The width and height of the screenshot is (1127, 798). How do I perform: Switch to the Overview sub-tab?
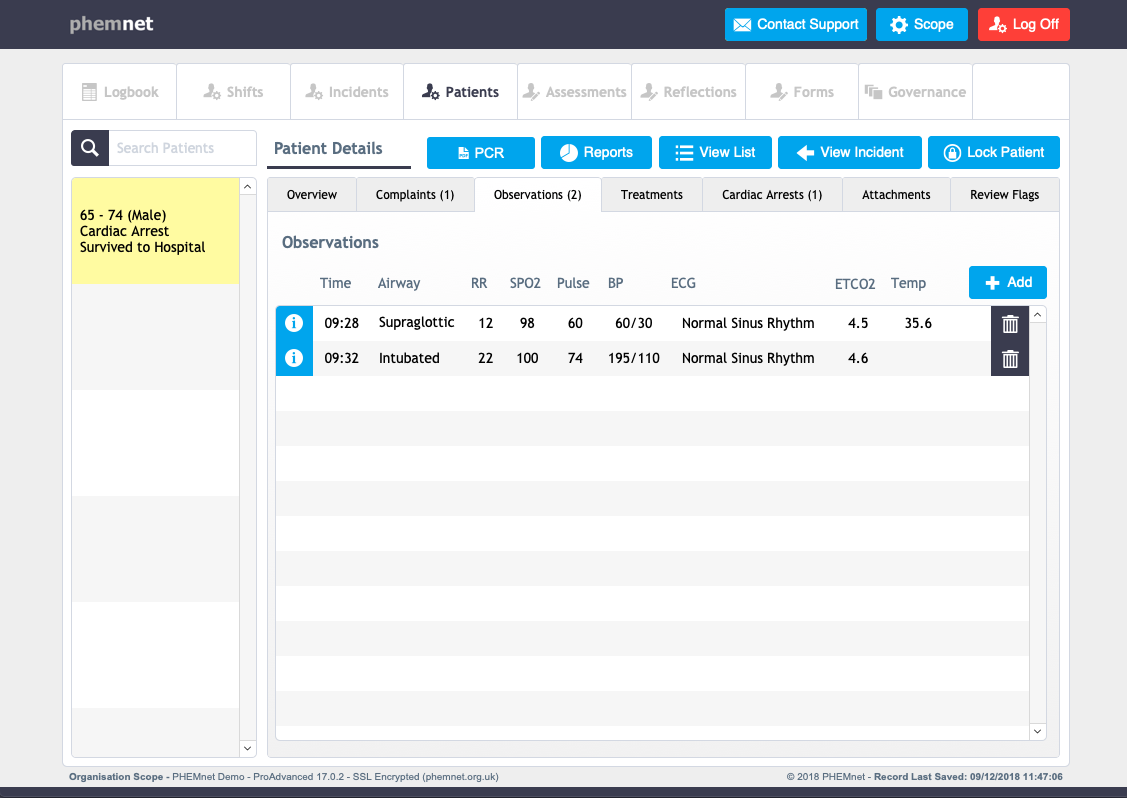point(312,195)
